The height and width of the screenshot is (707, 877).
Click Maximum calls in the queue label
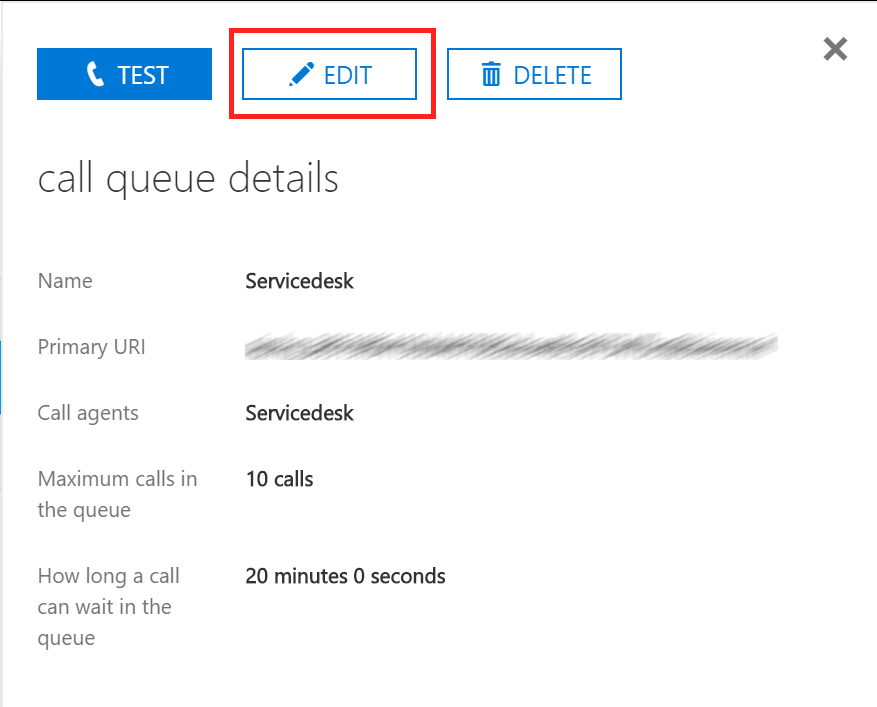click(x=117, y=494)
